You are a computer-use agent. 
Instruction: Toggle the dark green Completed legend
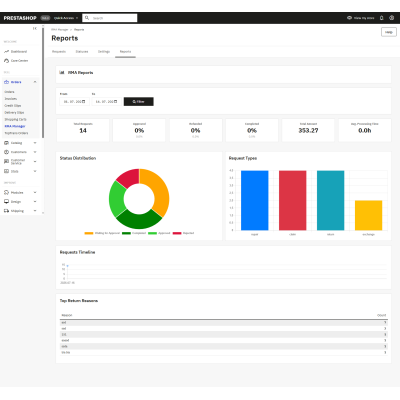click(x=134, y=233)
